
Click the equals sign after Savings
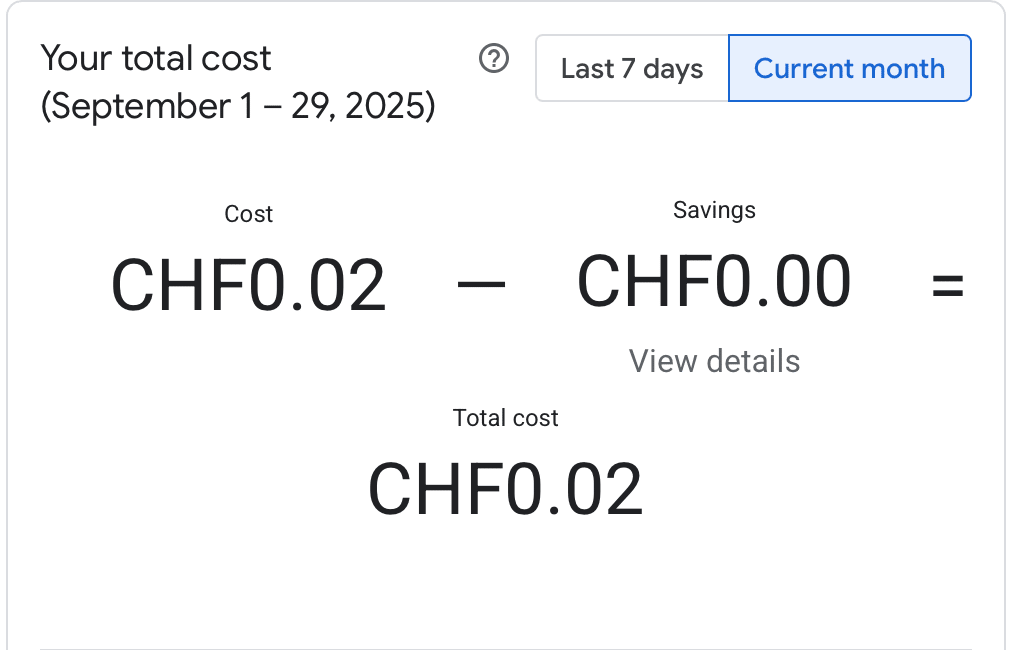[x=947, y=286]
